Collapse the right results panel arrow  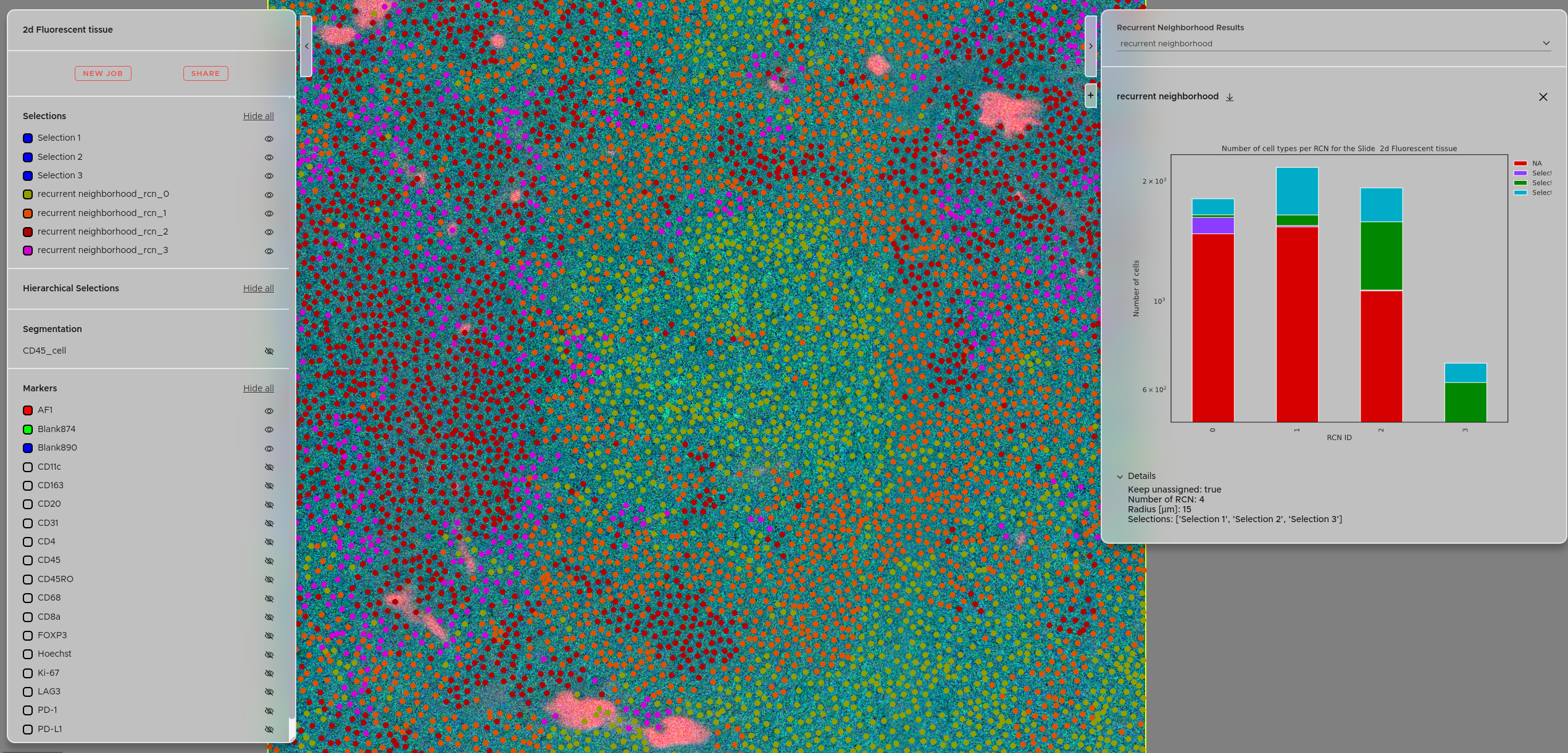(1091, 46)
